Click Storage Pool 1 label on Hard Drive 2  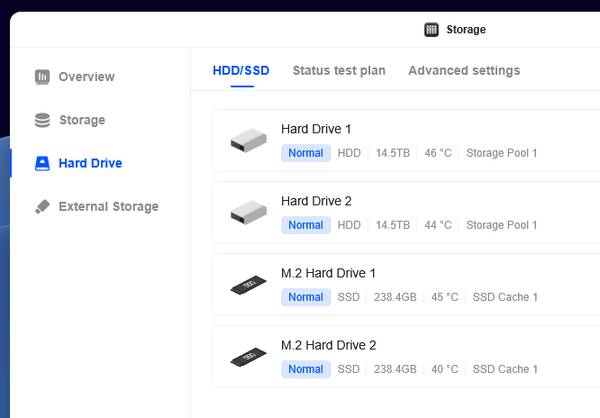coord(501,225)
